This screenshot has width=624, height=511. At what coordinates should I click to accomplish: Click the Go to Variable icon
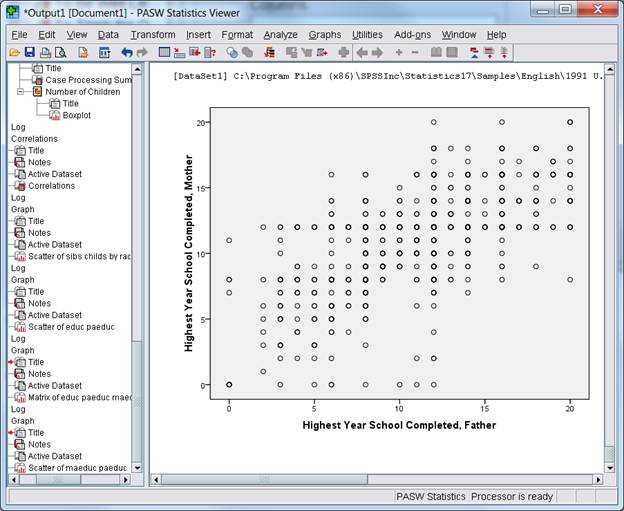coord(195,52)
